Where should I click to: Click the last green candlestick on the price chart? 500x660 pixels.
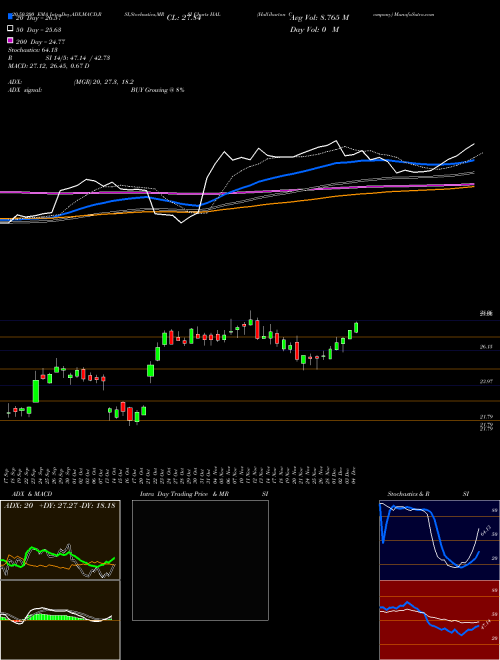pos(356,327)
